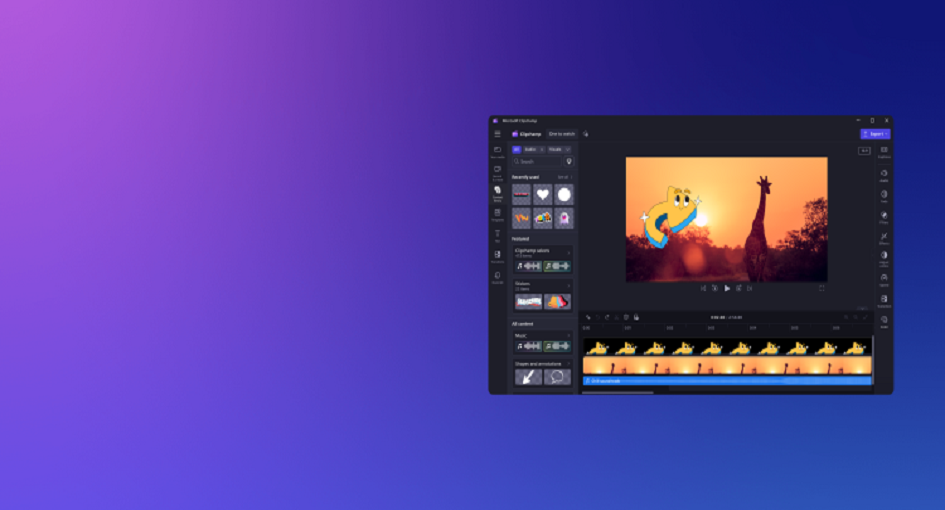Select the sticker track clip on timeline
Viewport: 945px width, 510px height.
coord(727,347)
